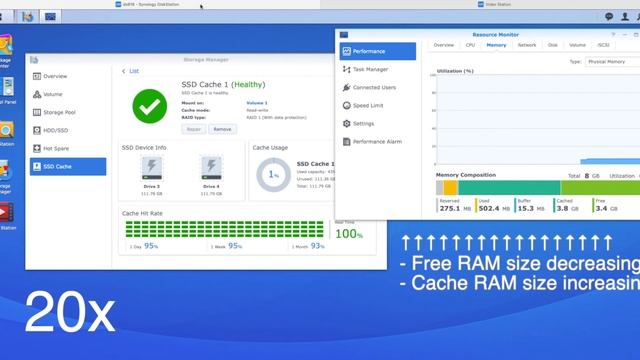640x360 pixels.
Task: Click the Storage Manager window title icon
Action: pyautogui.click(x=34, y=60)
